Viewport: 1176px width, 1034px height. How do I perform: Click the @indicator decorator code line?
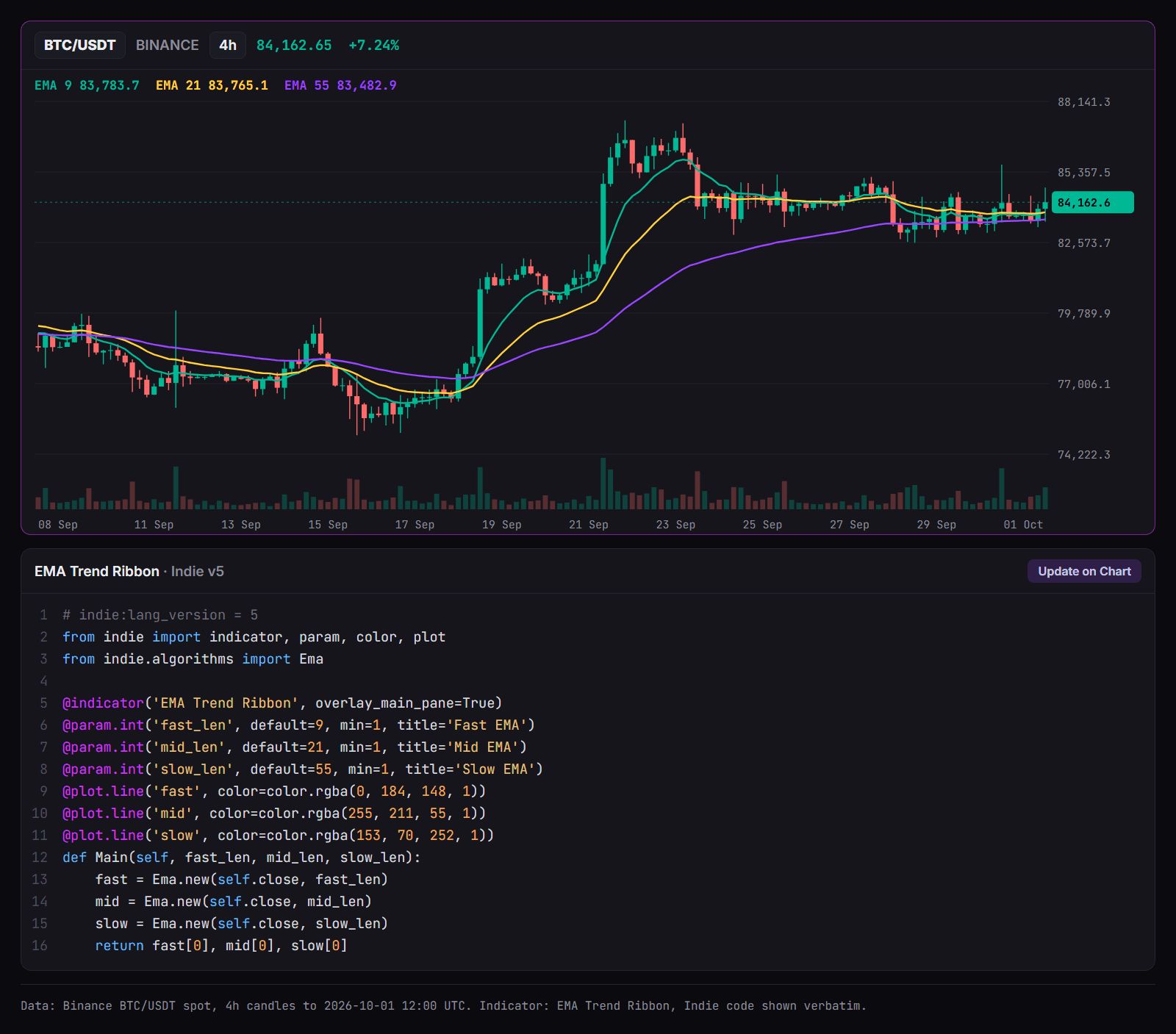282,703
